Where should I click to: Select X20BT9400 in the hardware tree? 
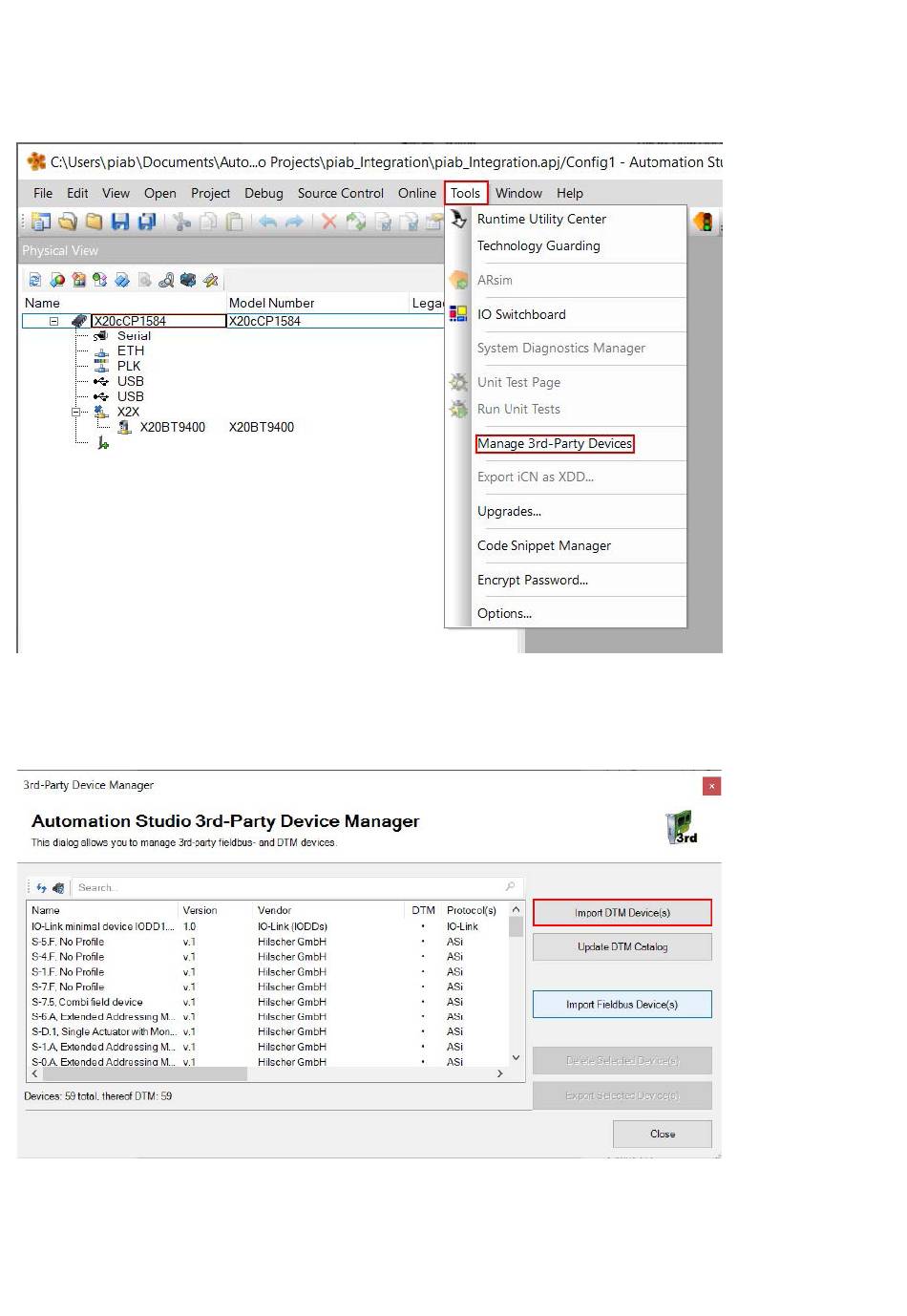coord(173,428)
